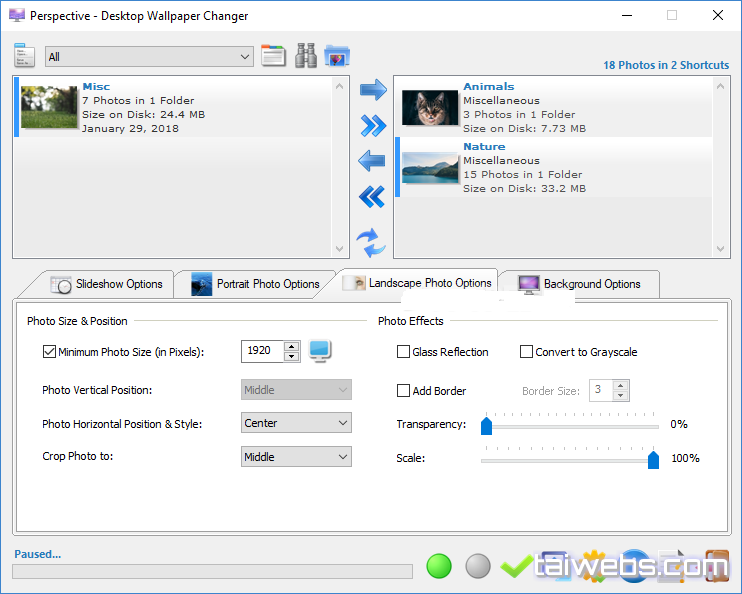Switch to the Slideshow Options tab
The height and width of the screenshot is (594, 742).
pyautogui.click(x=107, y=284)
